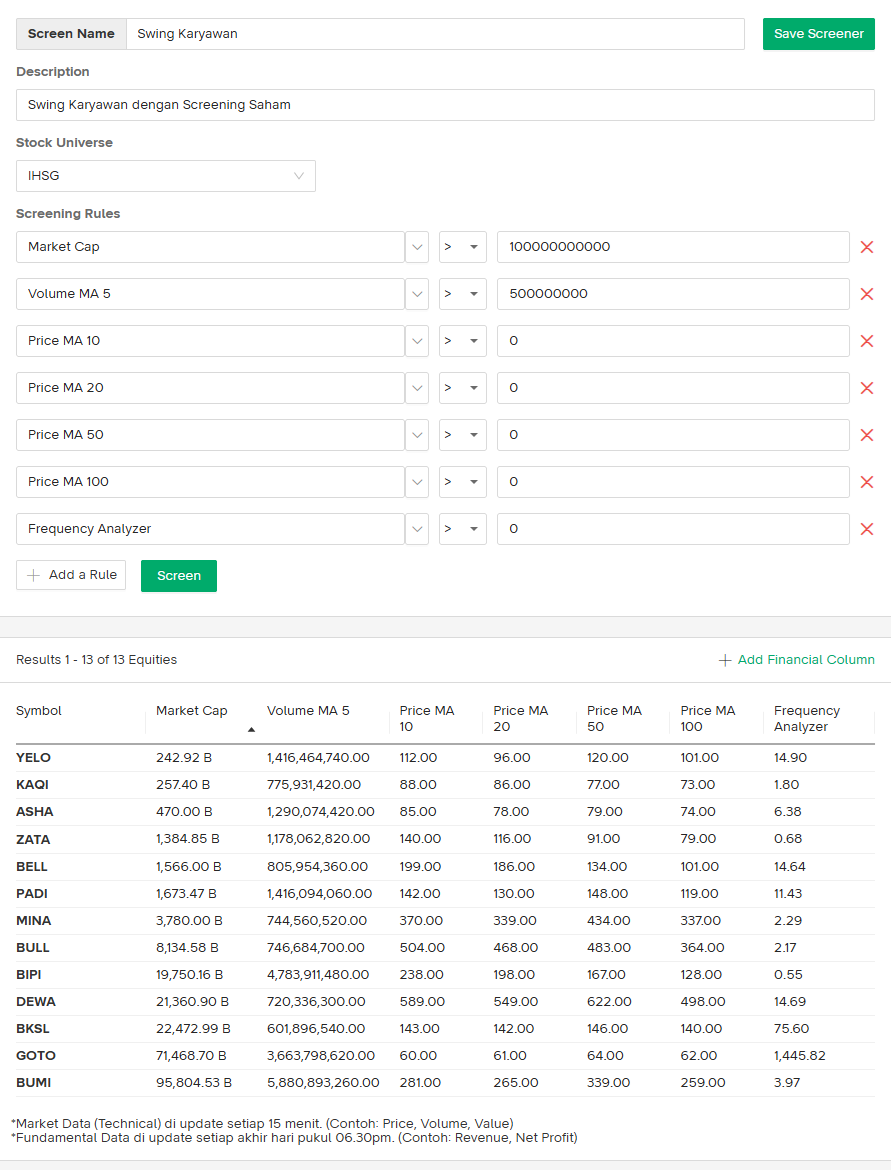Click the Save Screener button
This screenshot has height=1170, width=891.
(818, 34)
